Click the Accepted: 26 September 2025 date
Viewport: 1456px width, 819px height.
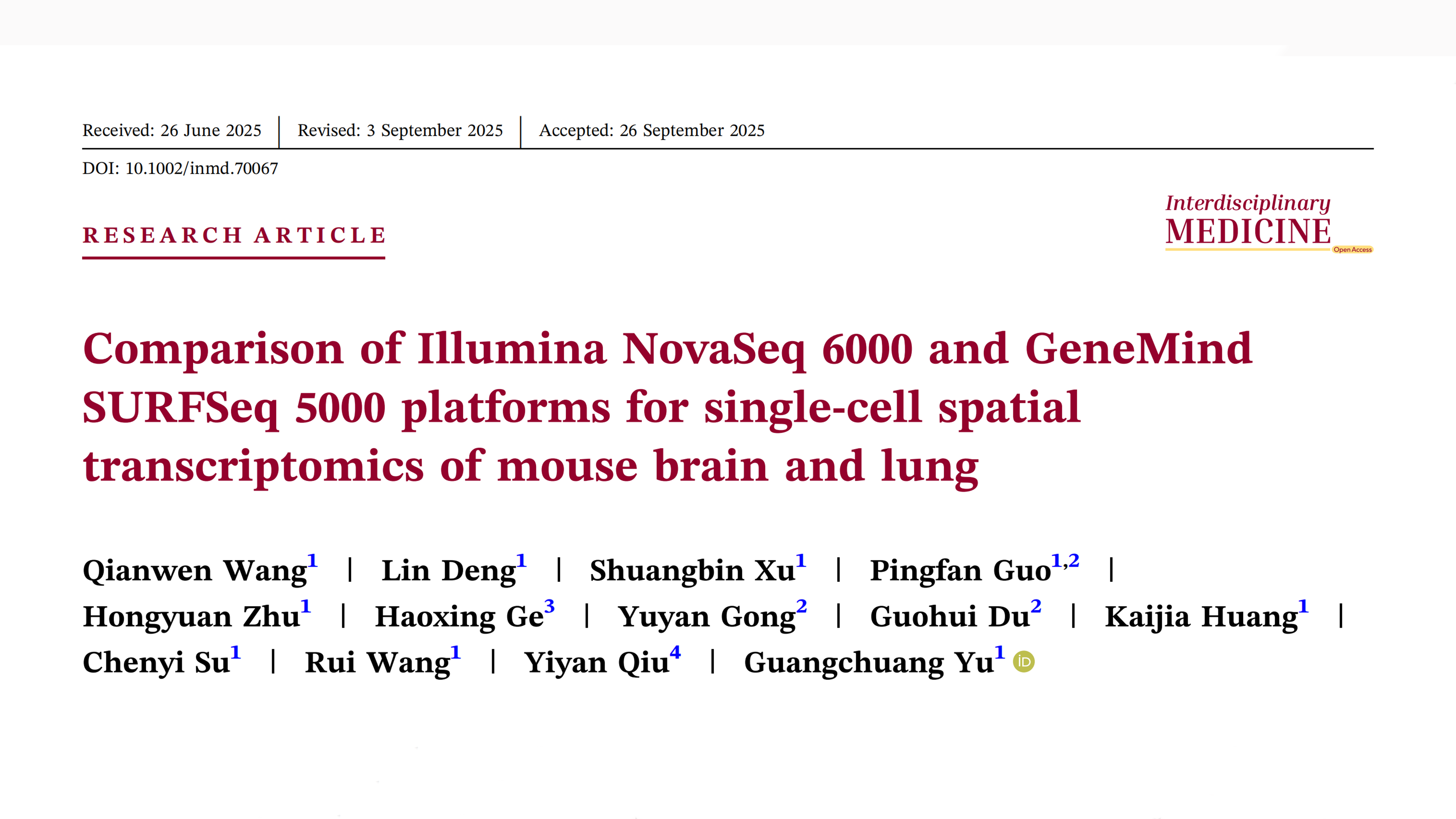pos(652,130)
